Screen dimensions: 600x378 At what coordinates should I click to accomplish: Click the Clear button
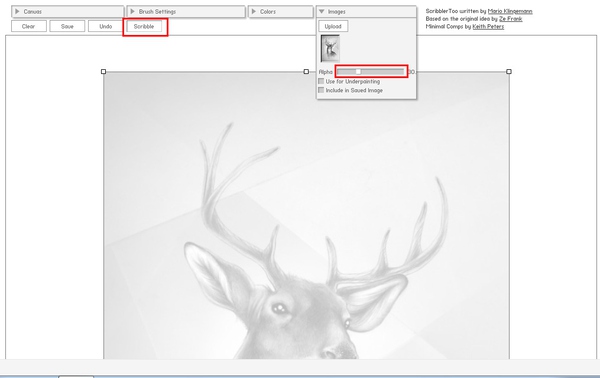[x=29, y=26]
